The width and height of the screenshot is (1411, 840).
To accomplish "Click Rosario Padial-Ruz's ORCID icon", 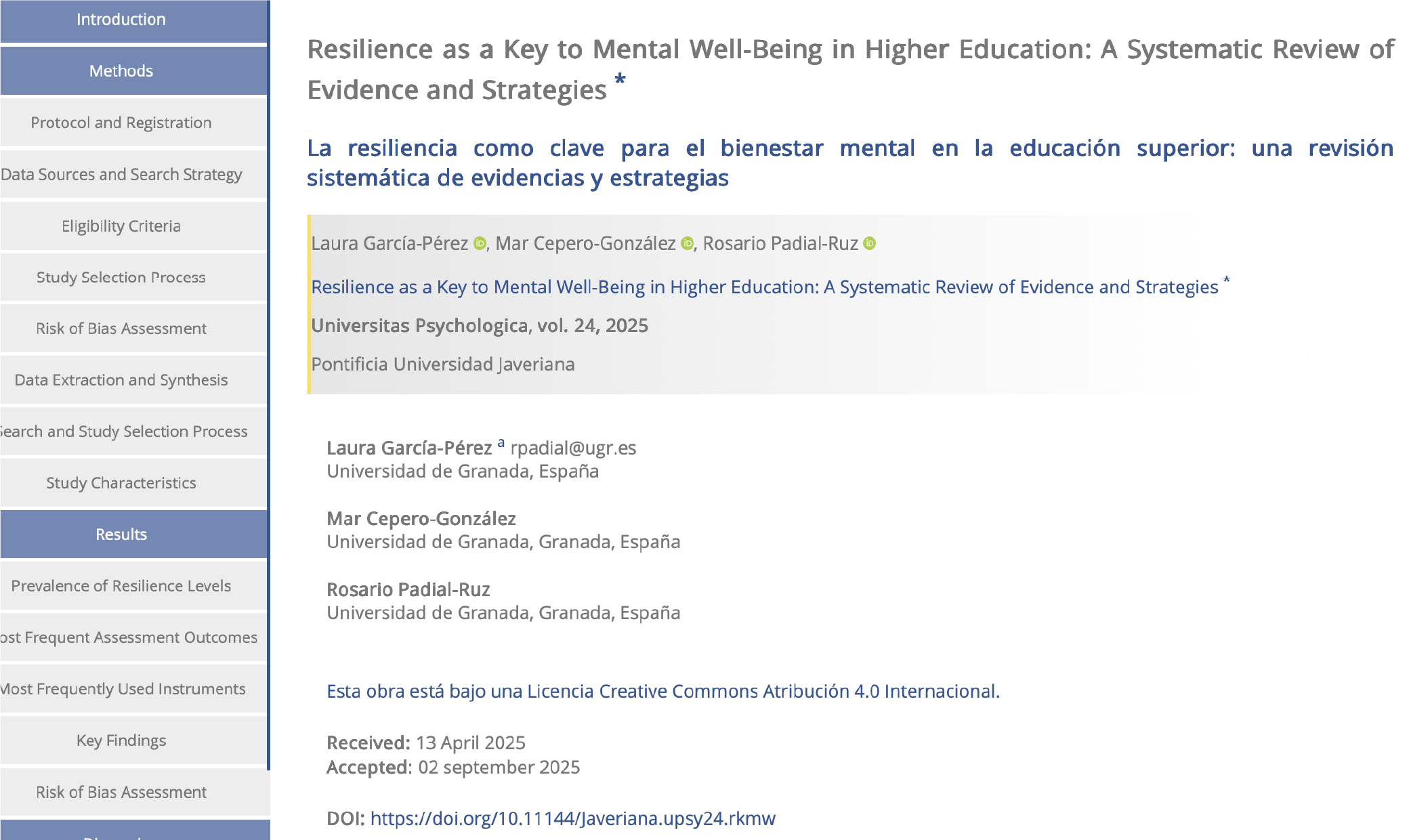I will 870,244.
